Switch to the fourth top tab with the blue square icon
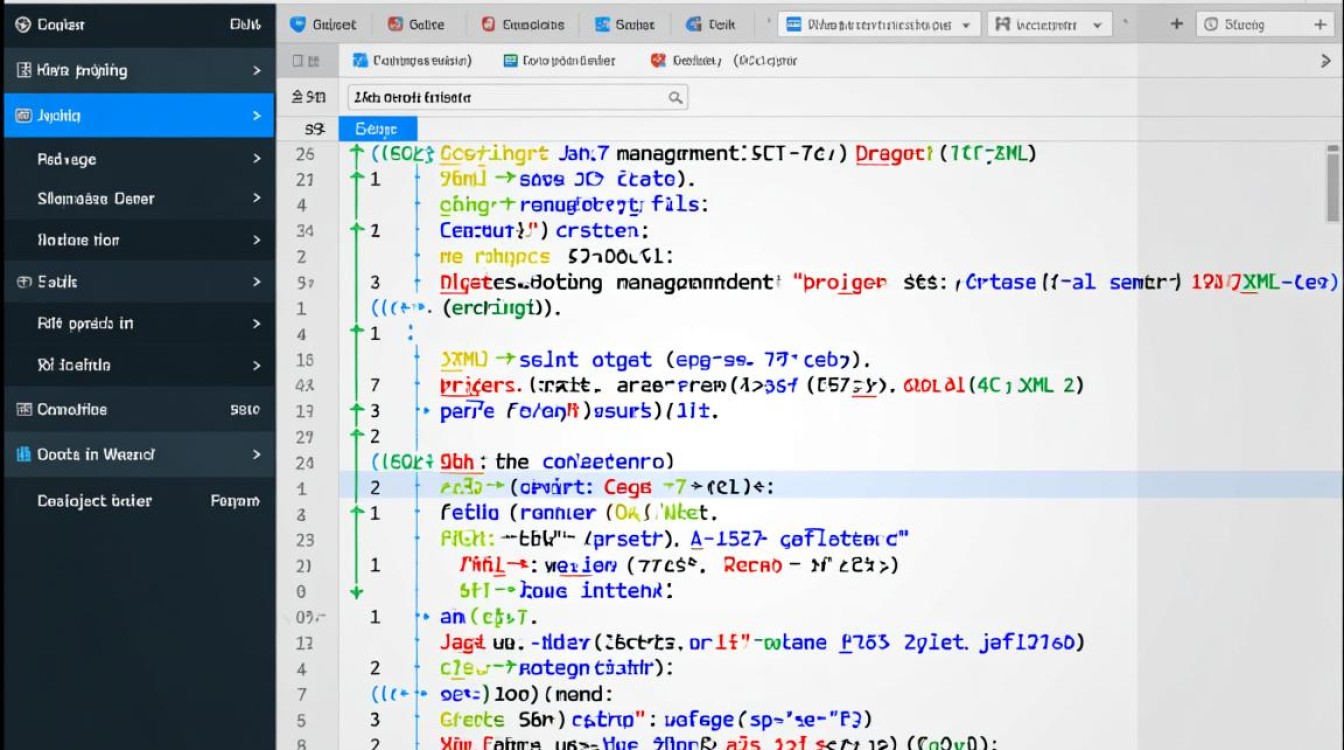 624,25
